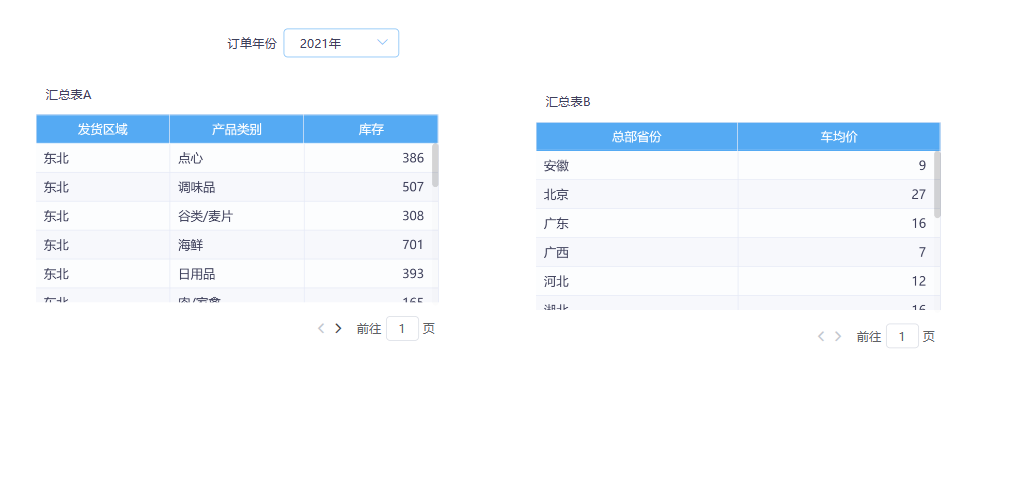Go to next page in 汇总表A

338,328
